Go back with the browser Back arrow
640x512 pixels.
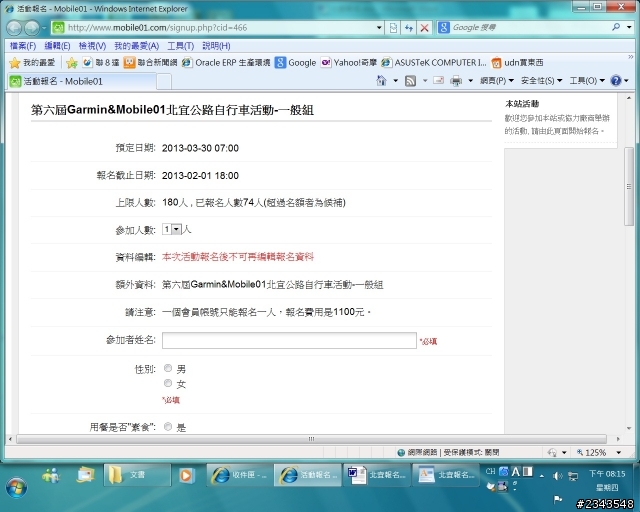[15, 28]
